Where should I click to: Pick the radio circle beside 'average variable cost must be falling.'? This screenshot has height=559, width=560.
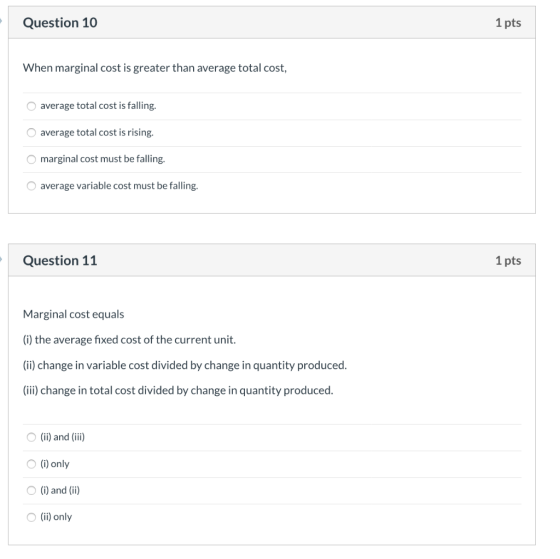(31, 186)
